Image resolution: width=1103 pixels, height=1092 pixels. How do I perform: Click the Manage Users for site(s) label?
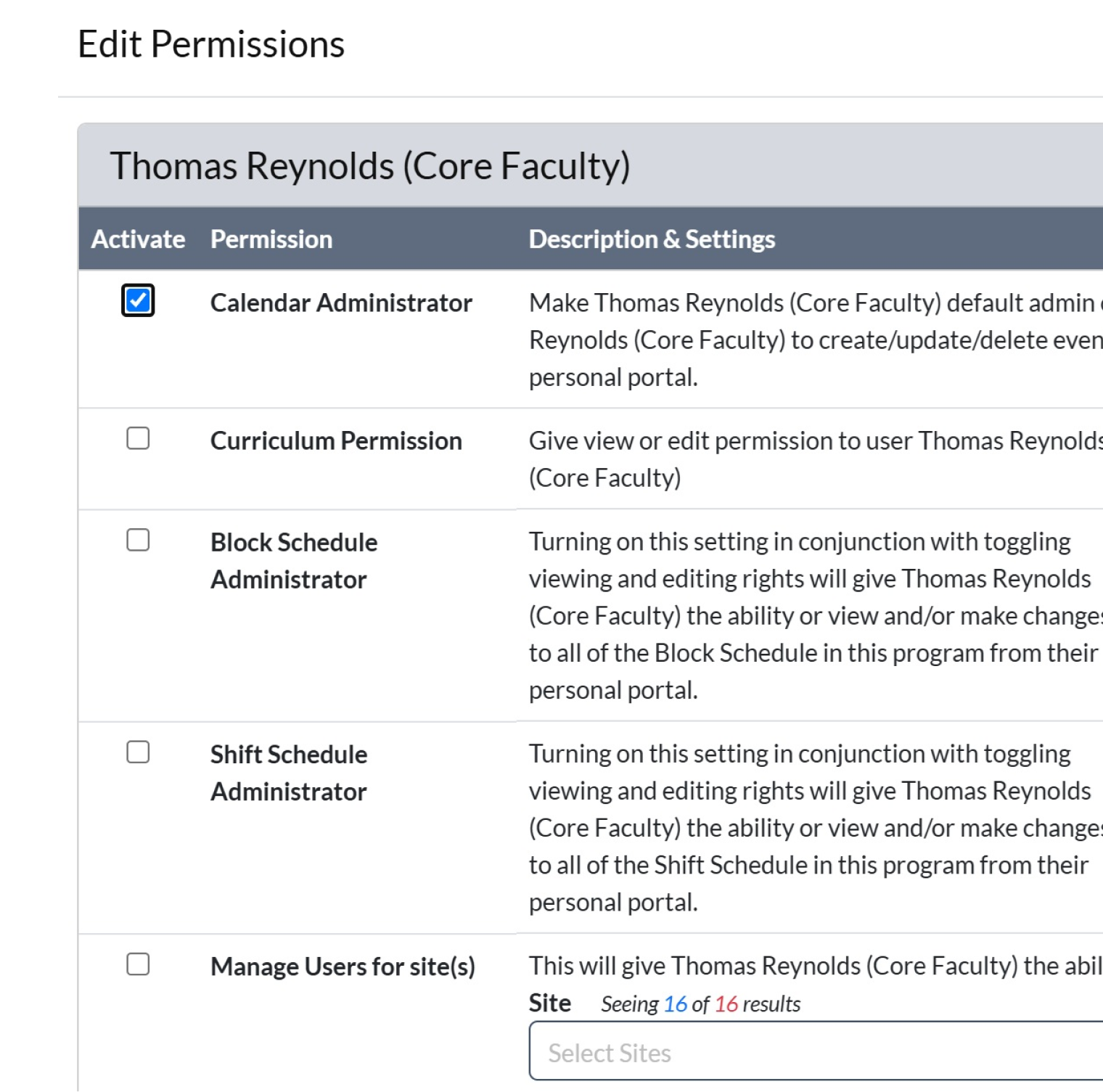[342, 966]
